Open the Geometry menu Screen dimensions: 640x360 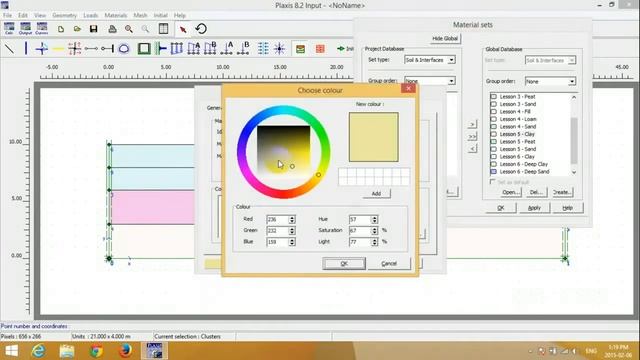pos(64,15)
